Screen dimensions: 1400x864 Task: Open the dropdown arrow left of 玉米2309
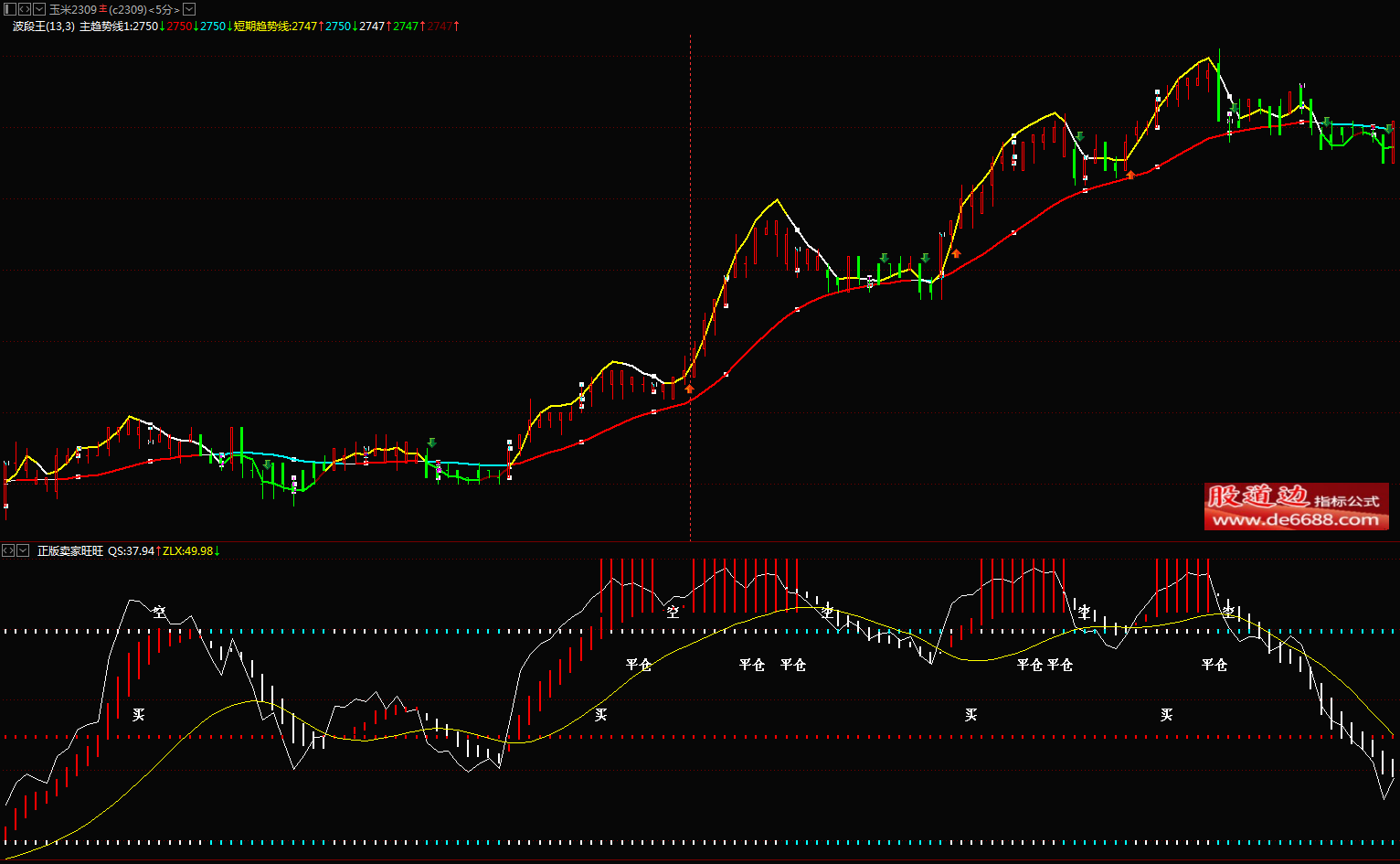[39, 9]
